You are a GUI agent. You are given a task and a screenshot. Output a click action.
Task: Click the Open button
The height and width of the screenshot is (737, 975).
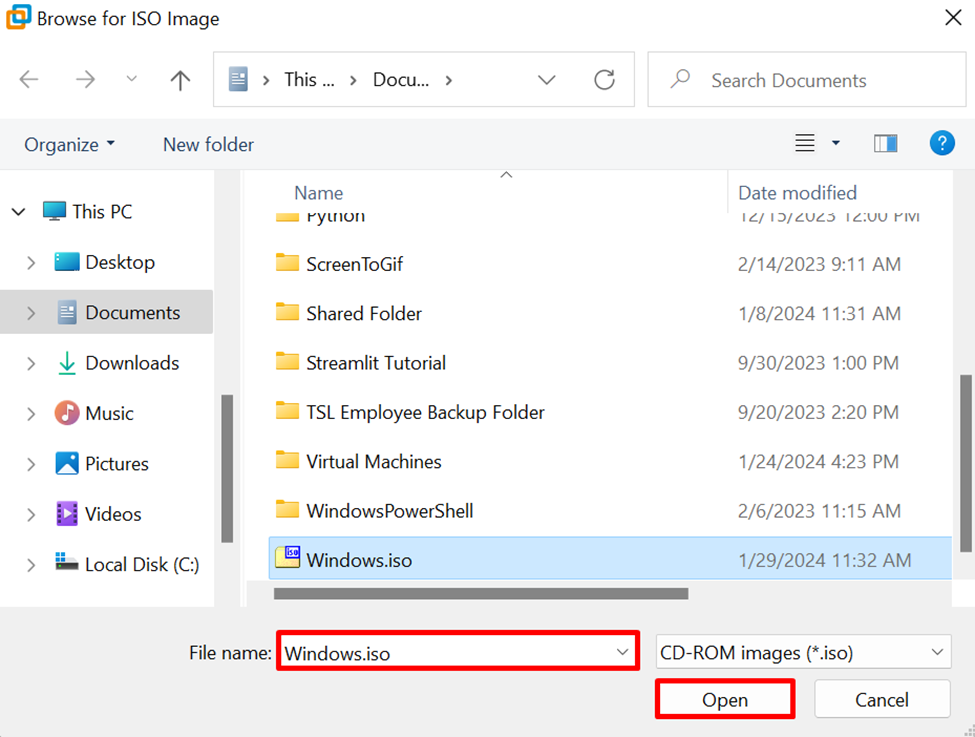725,699
